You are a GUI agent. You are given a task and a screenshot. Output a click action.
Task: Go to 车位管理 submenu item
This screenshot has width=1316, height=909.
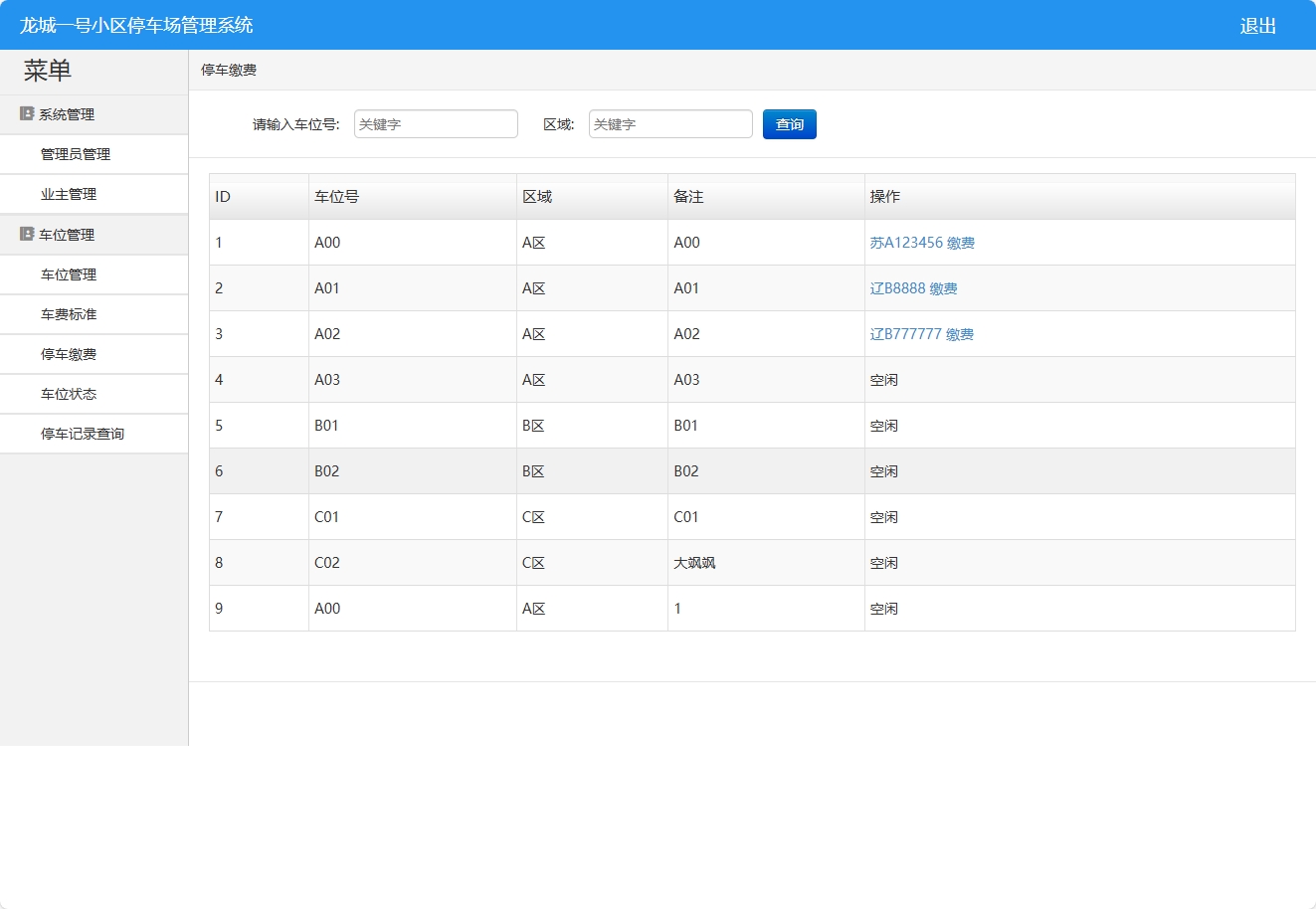pos(69,275)
